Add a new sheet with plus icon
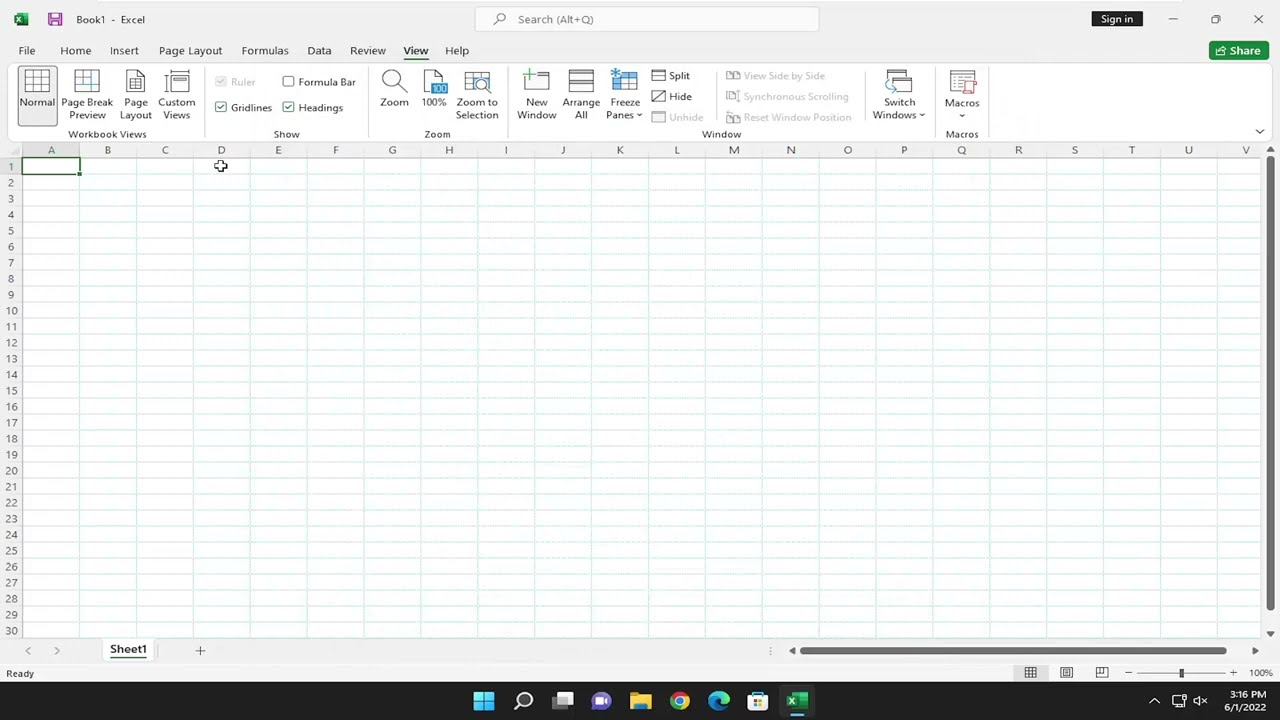 pos(200,650)
